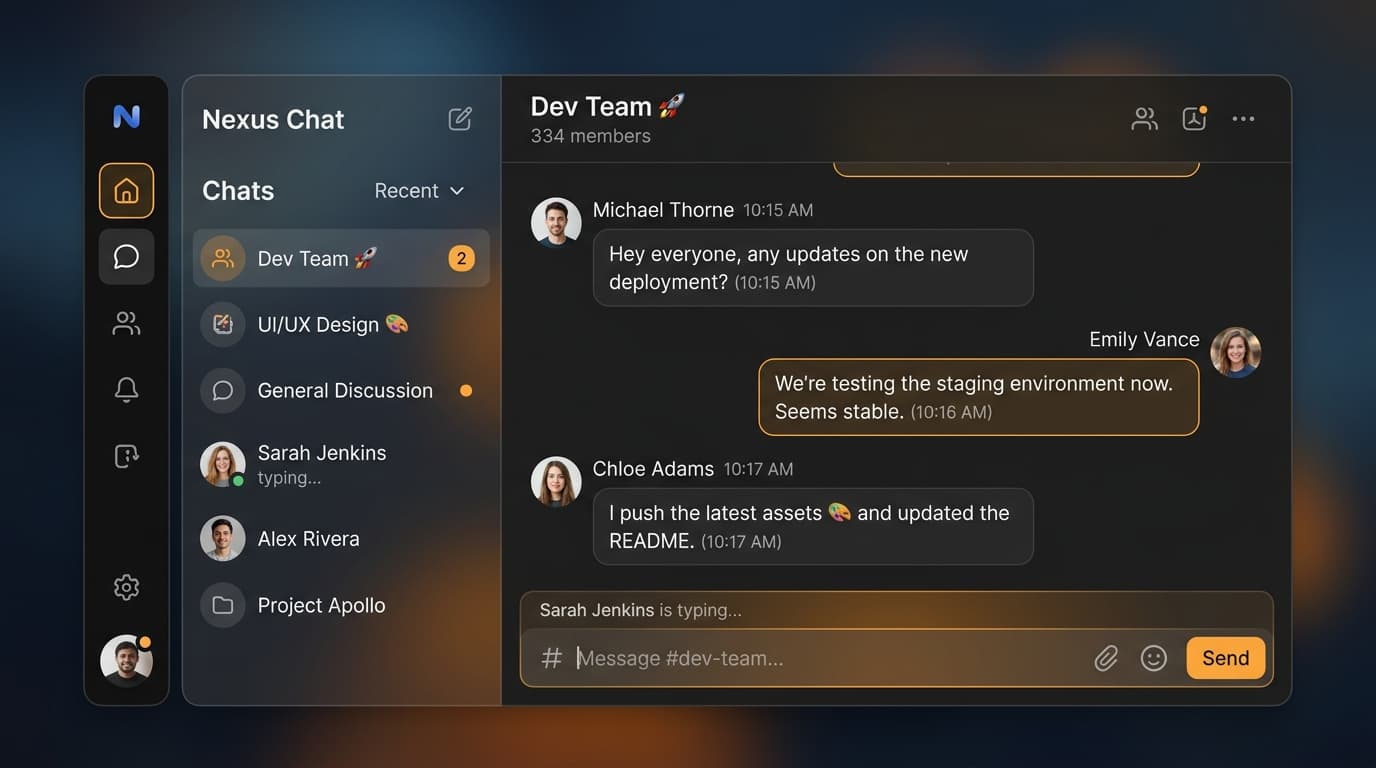Click the Message #dev-team input field
Screen dimensions: 1376x768
click(830, 658)
